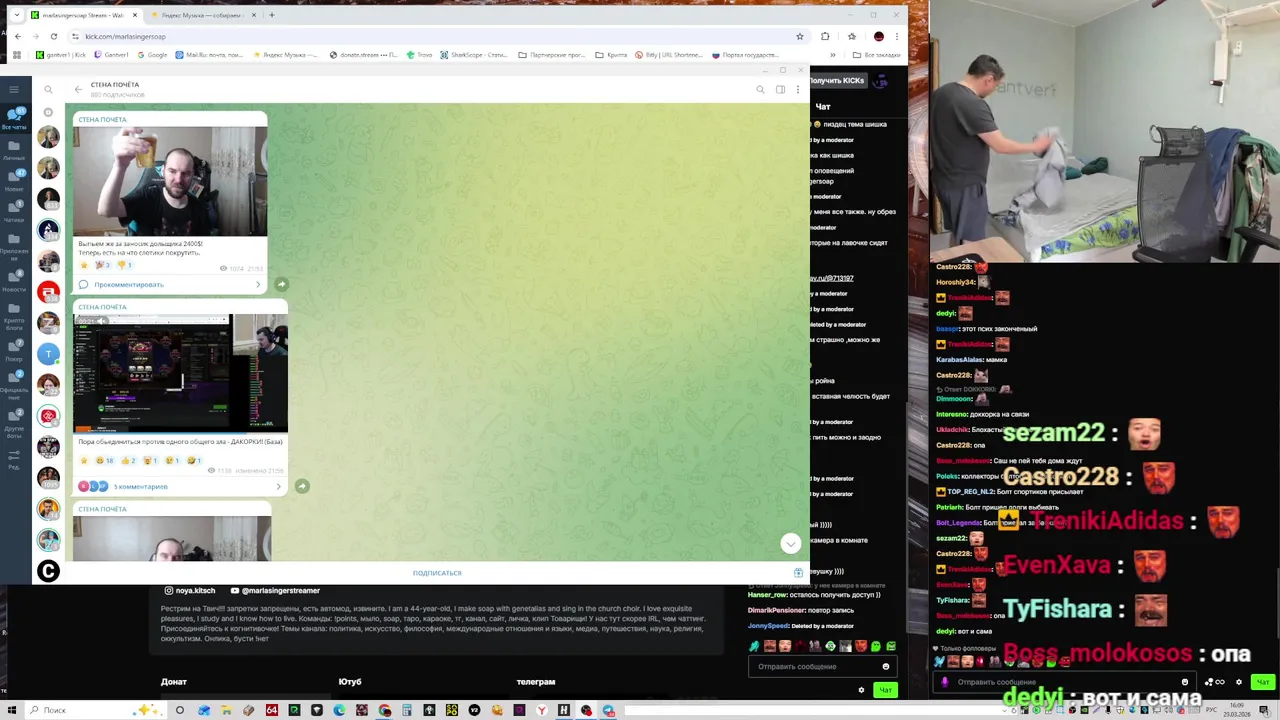Open Telegram chat list search
The height and width of the screenshot is (720, 1280).
48,89
